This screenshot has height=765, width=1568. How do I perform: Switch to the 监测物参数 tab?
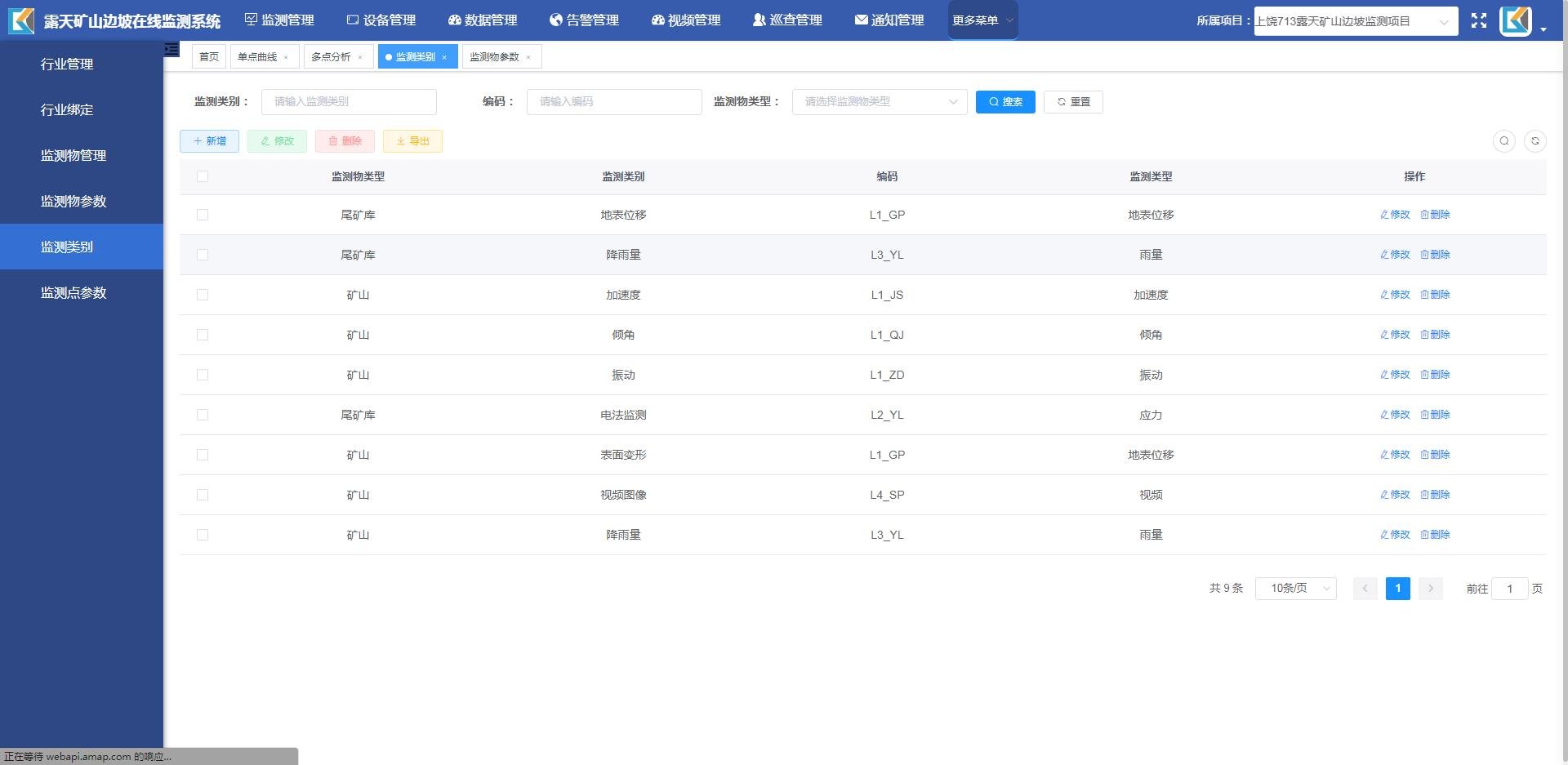tap(494, 57)
